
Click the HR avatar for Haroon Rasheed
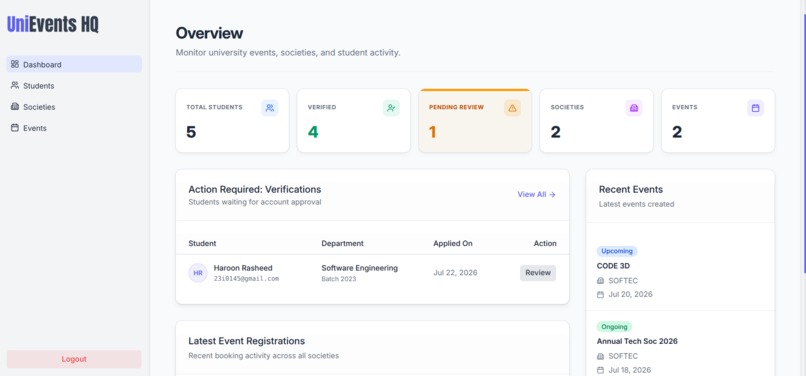pyautogui.click(x=198, y=273)
